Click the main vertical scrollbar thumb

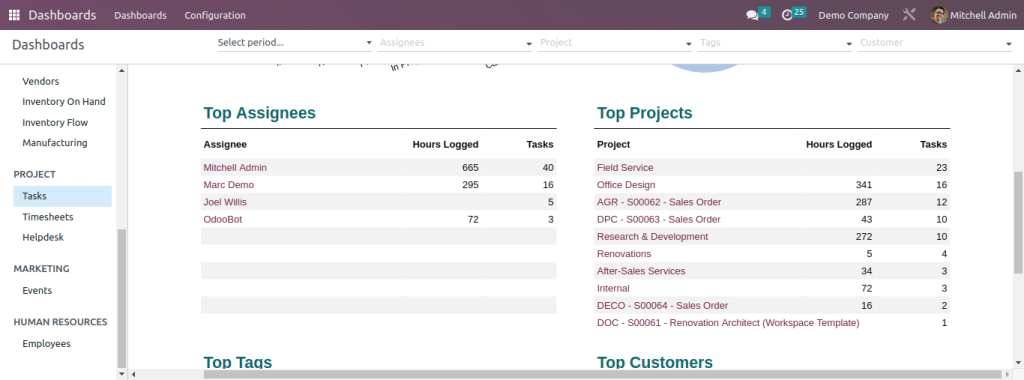(1018, 223)
